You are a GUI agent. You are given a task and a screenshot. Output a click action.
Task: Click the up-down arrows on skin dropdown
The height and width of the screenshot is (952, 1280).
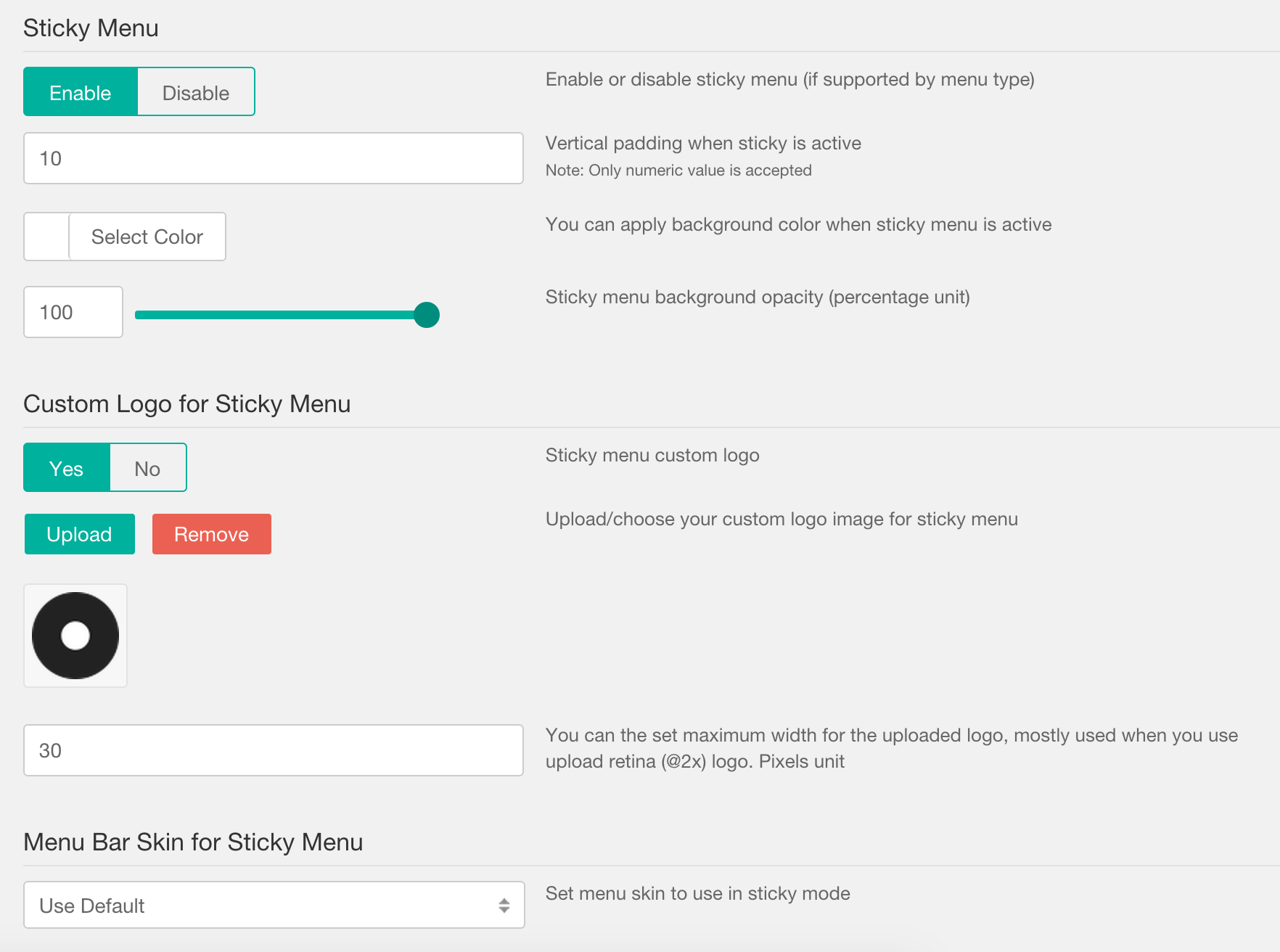click(504, 905)
